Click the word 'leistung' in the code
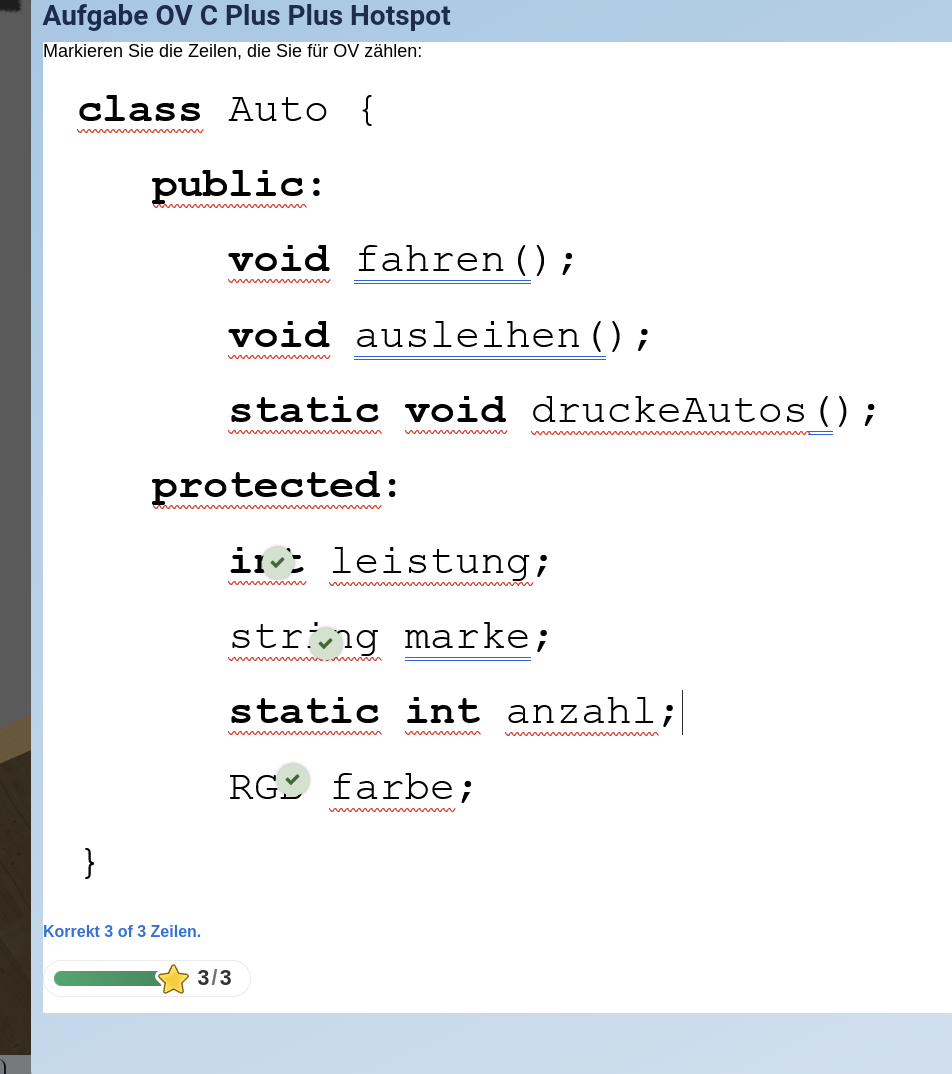 [x=430, y=562]
